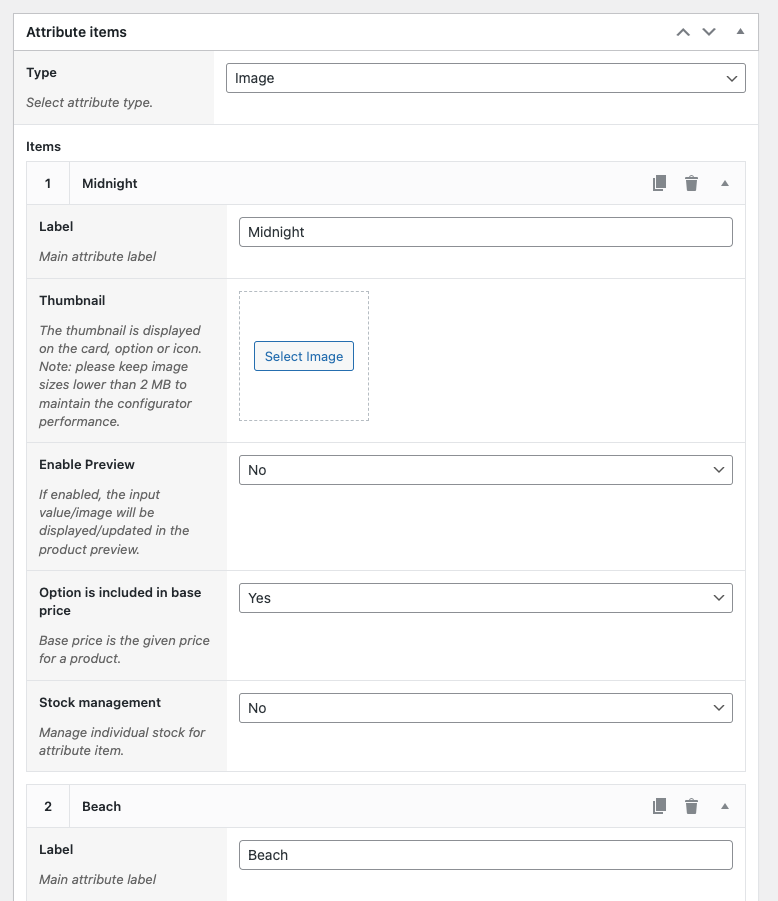This screenshot has height=901, width=778.
Task: Open the Stock management dropdown
Action: pyautogui.click(x=485, y=707)
